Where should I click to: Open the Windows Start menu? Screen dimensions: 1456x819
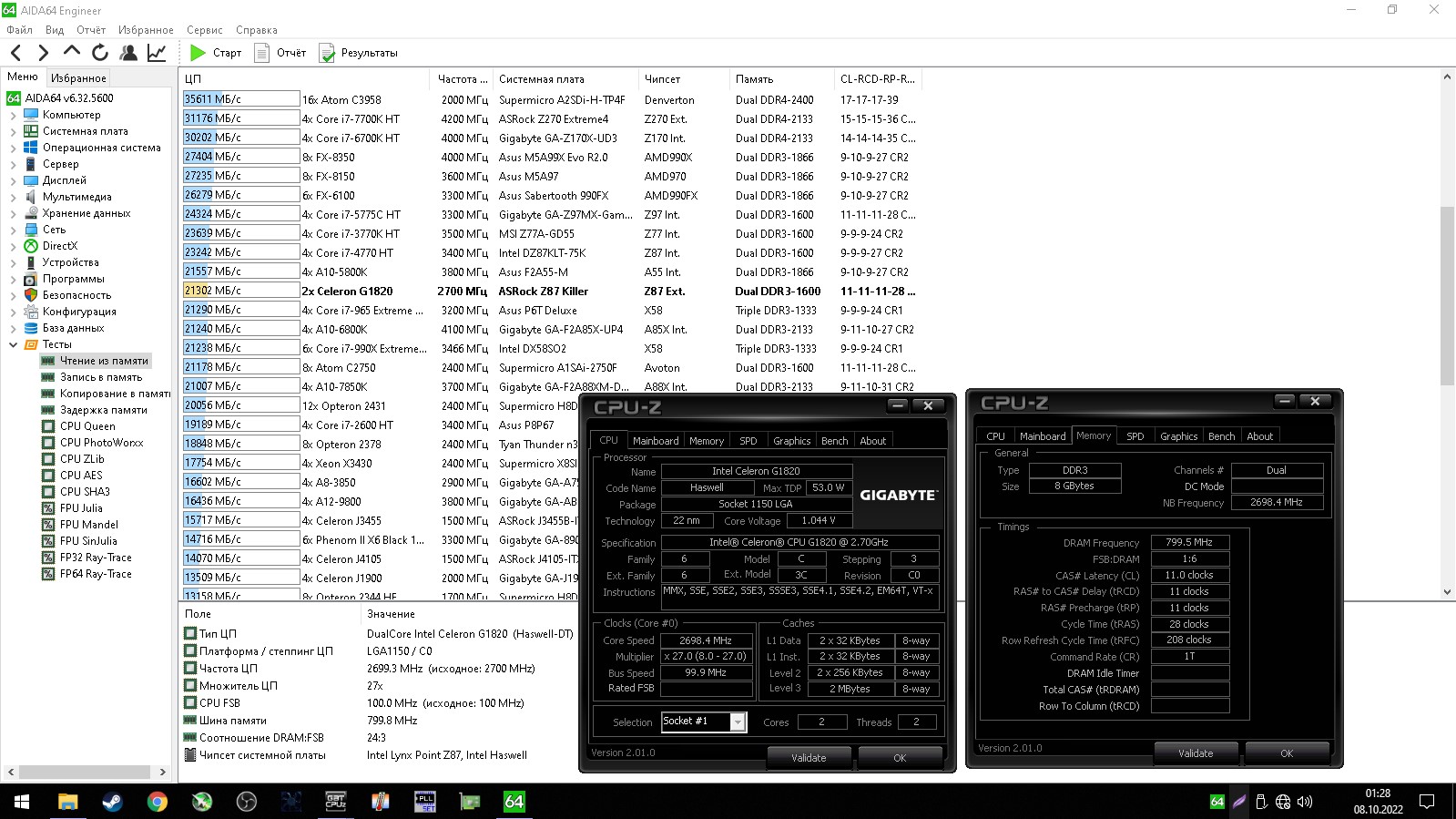[22, 802]
